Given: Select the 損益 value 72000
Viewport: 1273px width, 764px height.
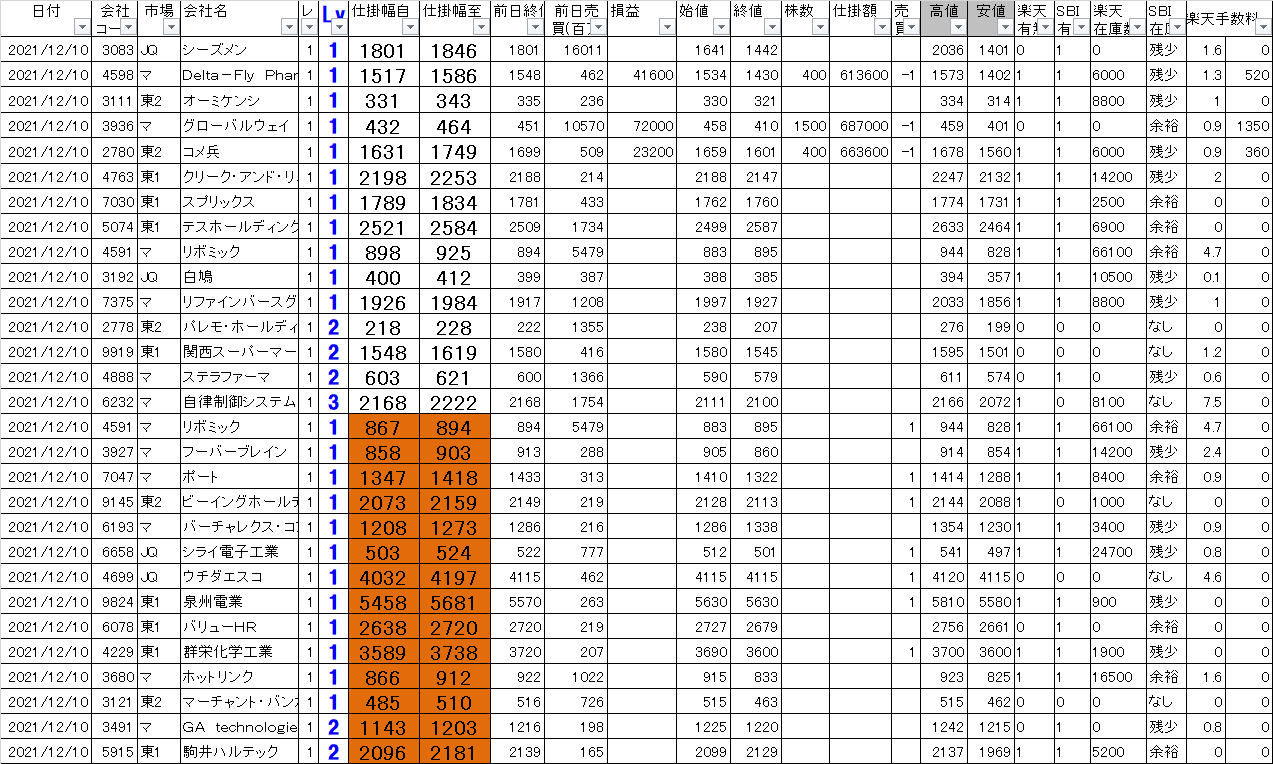Looking at the screenshot, I should pos(642,126).
